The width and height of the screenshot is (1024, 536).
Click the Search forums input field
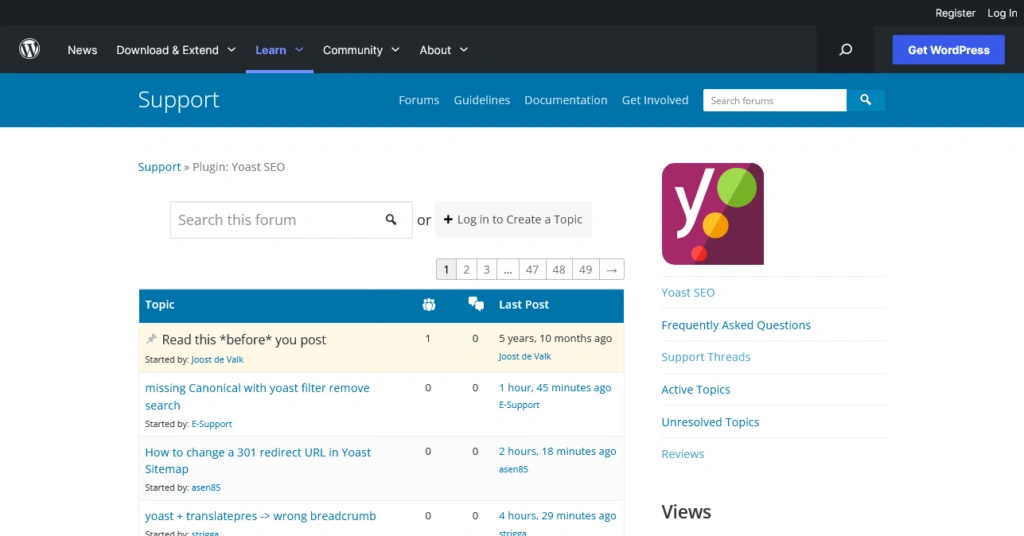774,100
